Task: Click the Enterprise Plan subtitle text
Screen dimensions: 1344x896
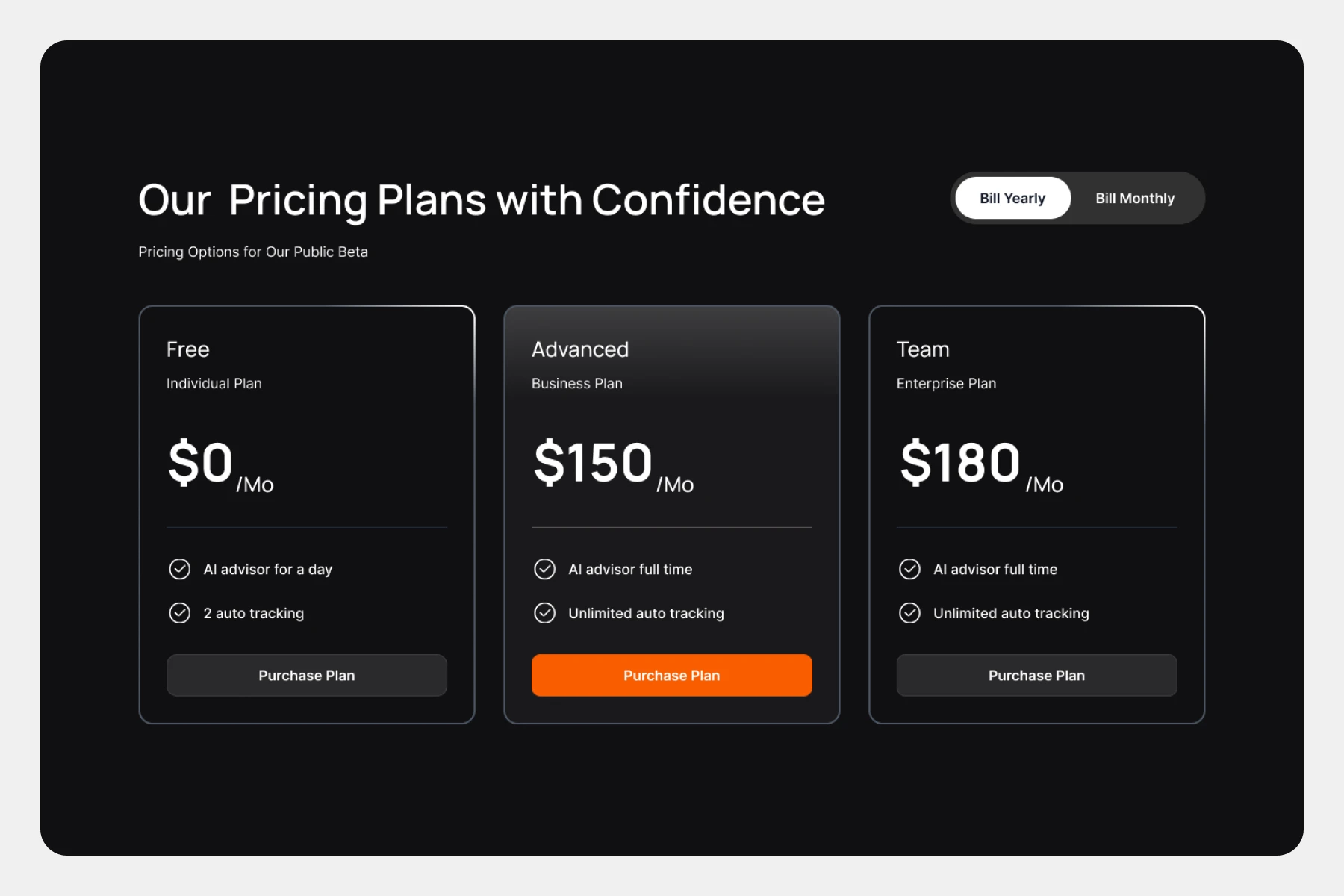Action: 946,383
